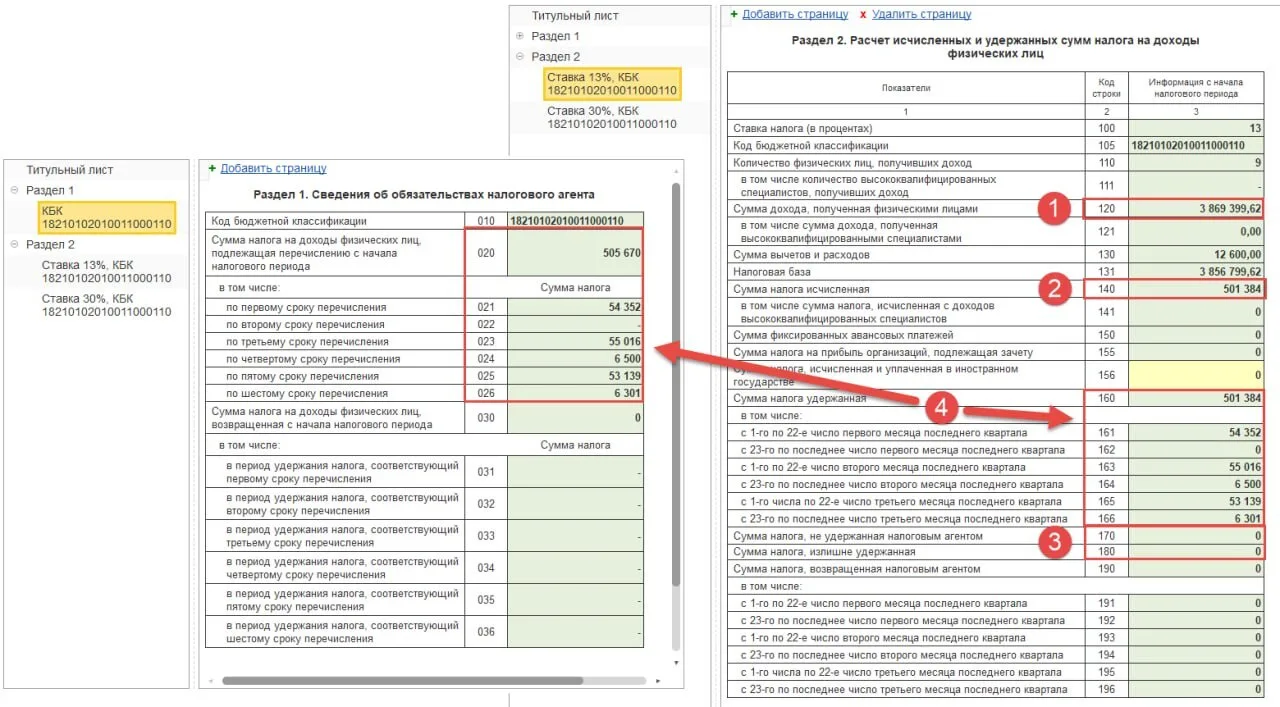Click the 3 856 799,62 value in line 131
Viewport: 1280px width, 707px height.
(x=1197, y=272)
